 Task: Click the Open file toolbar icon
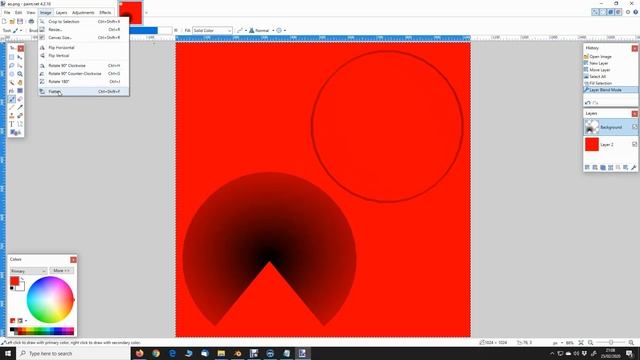12,21
